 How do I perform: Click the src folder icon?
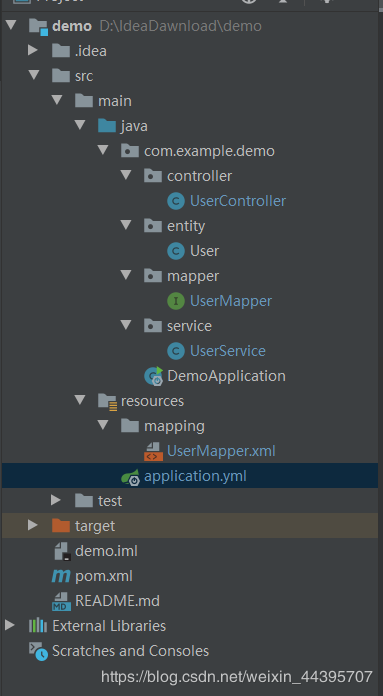pyautogui.click(x=61, y=76)
